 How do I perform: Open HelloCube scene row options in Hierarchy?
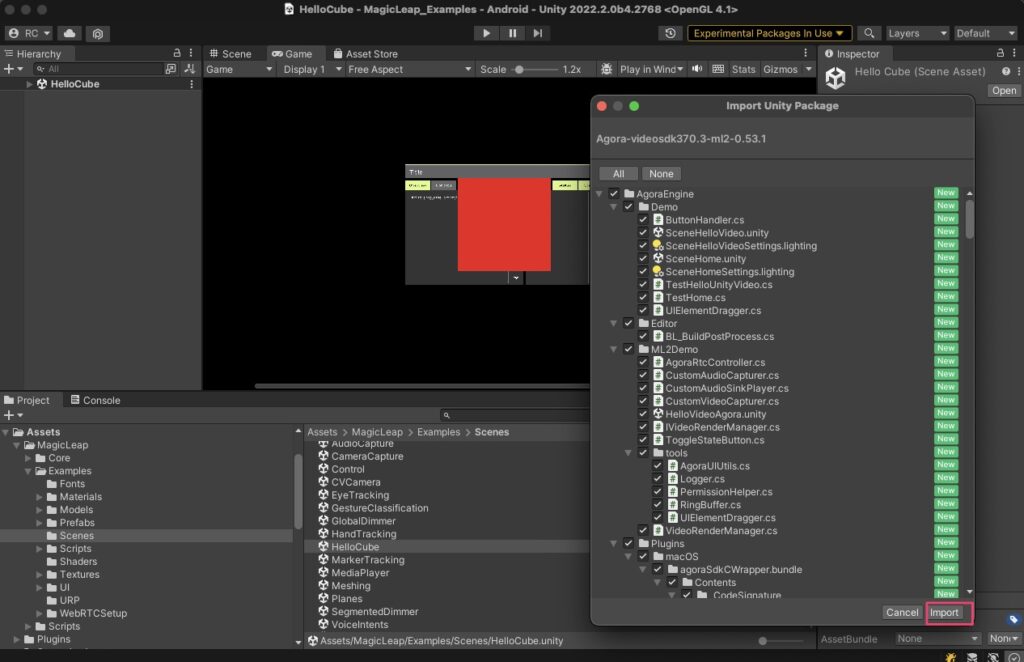tap(191, 84)
